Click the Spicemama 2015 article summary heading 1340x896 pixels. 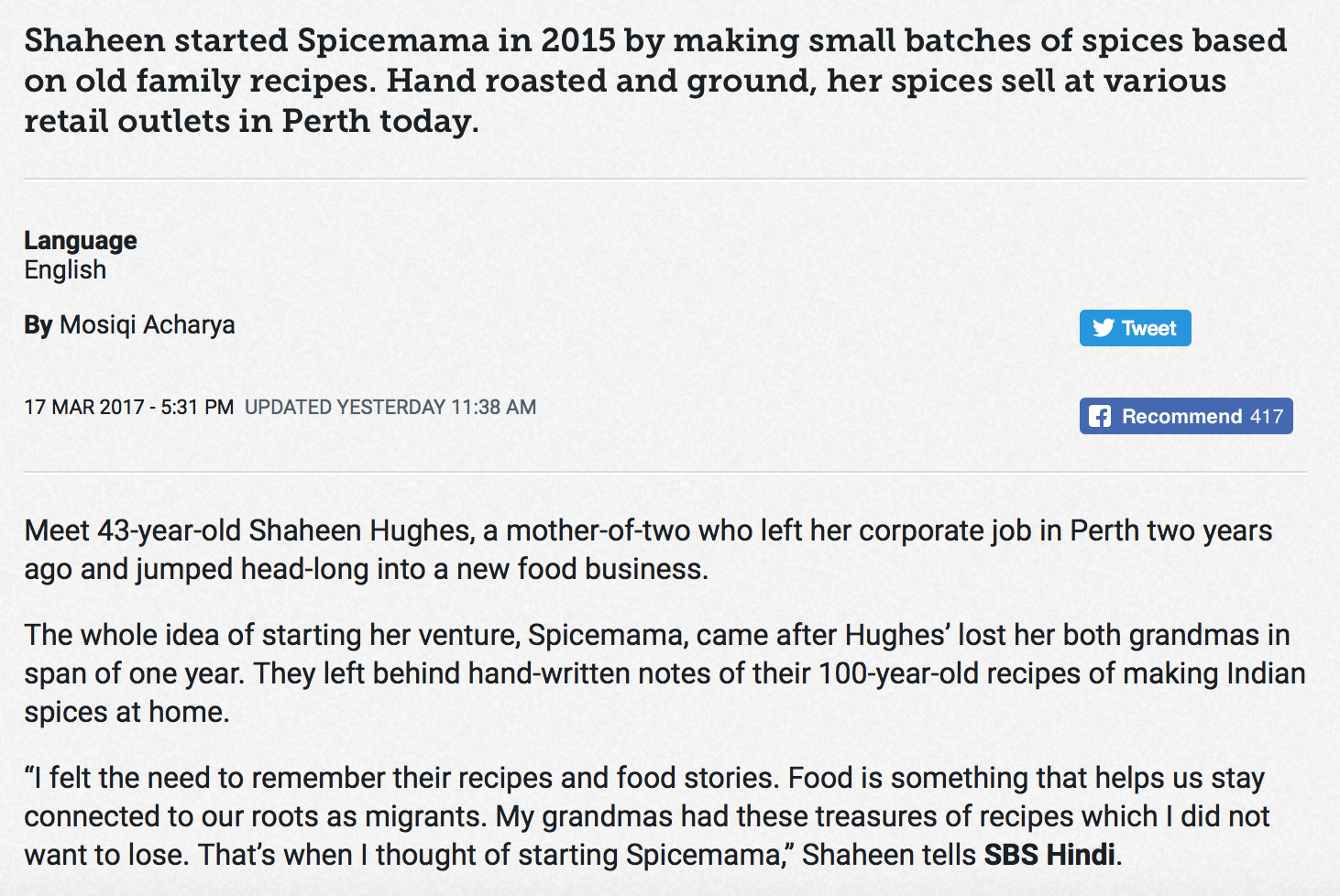coord(655,81)
